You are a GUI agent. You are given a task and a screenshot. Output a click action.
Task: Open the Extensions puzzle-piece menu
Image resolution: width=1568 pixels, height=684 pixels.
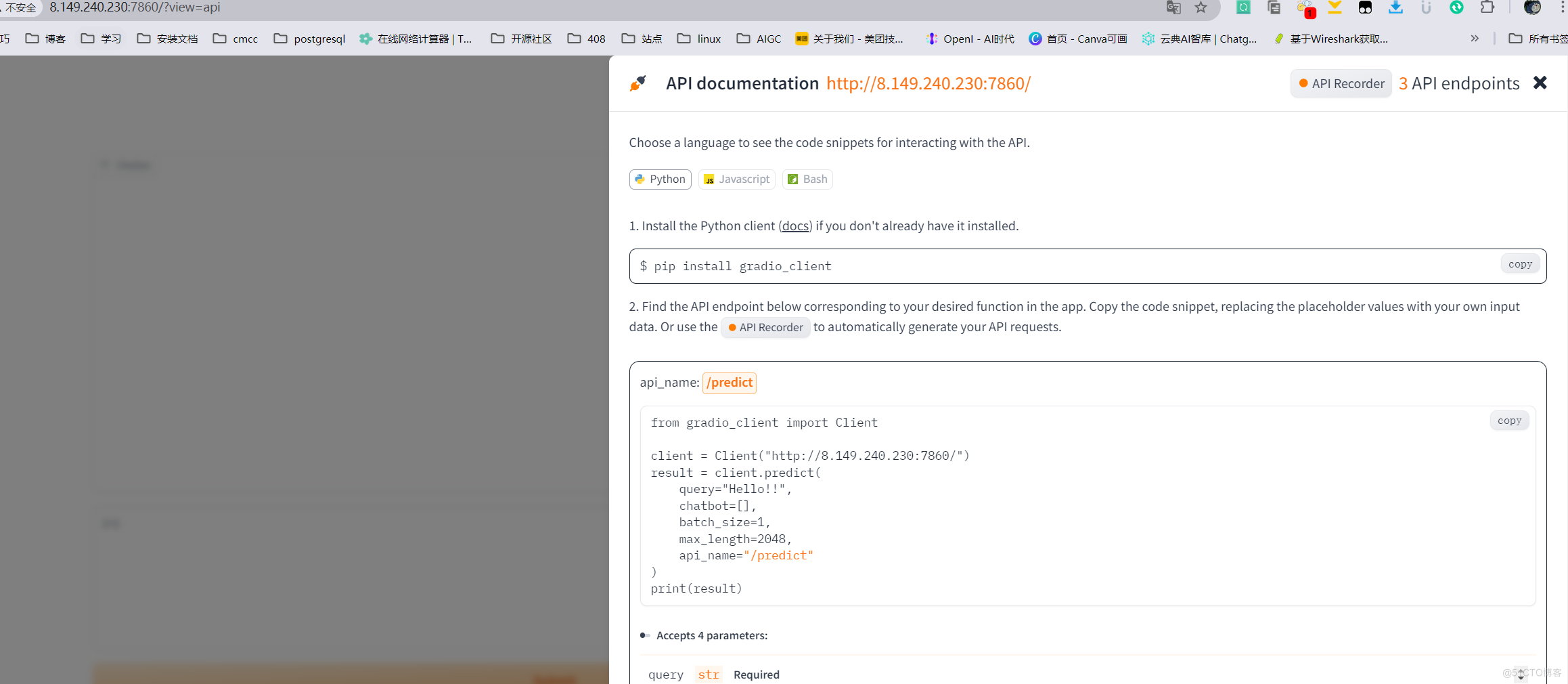pos(1487,7)
